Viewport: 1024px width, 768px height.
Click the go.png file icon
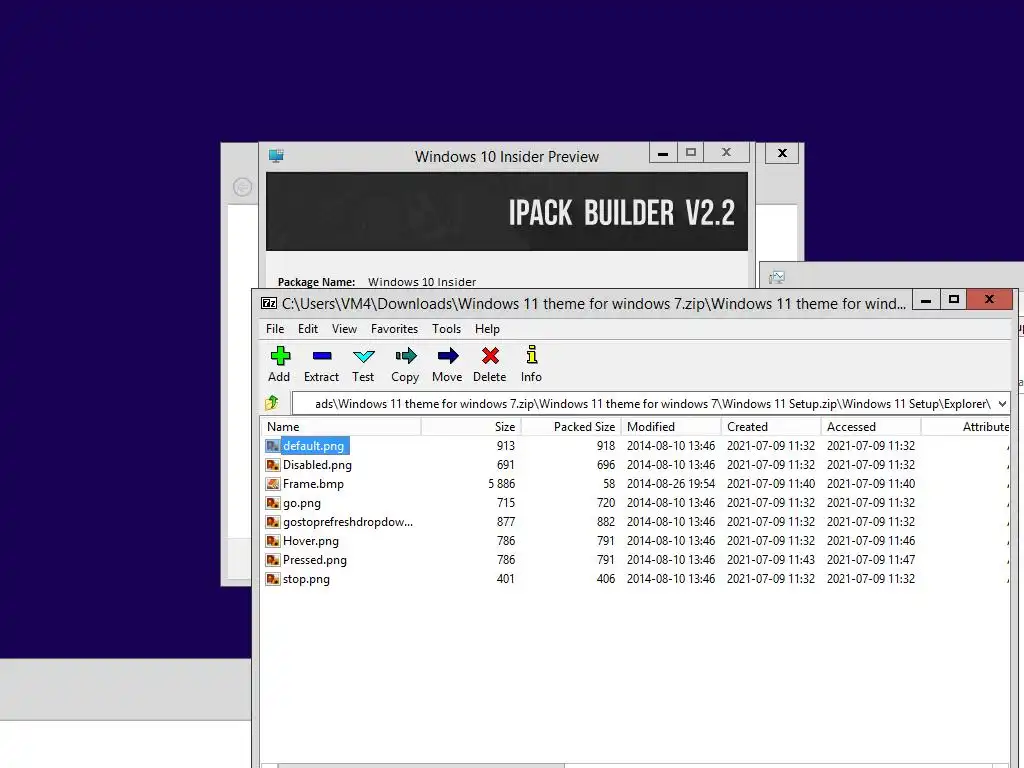tap(273, 503)
